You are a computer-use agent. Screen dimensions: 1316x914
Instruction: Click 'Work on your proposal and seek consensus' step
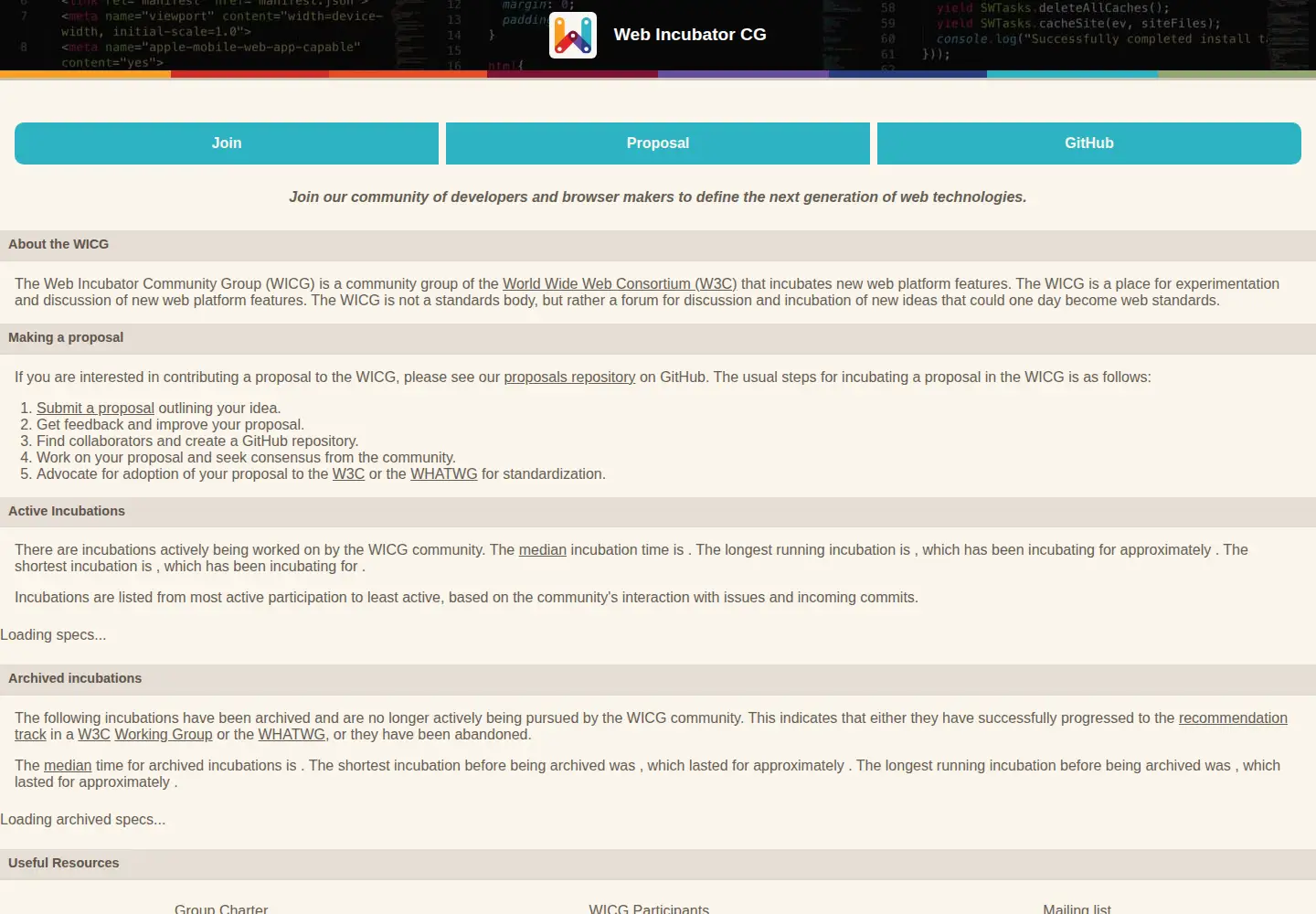pos(246,458)
